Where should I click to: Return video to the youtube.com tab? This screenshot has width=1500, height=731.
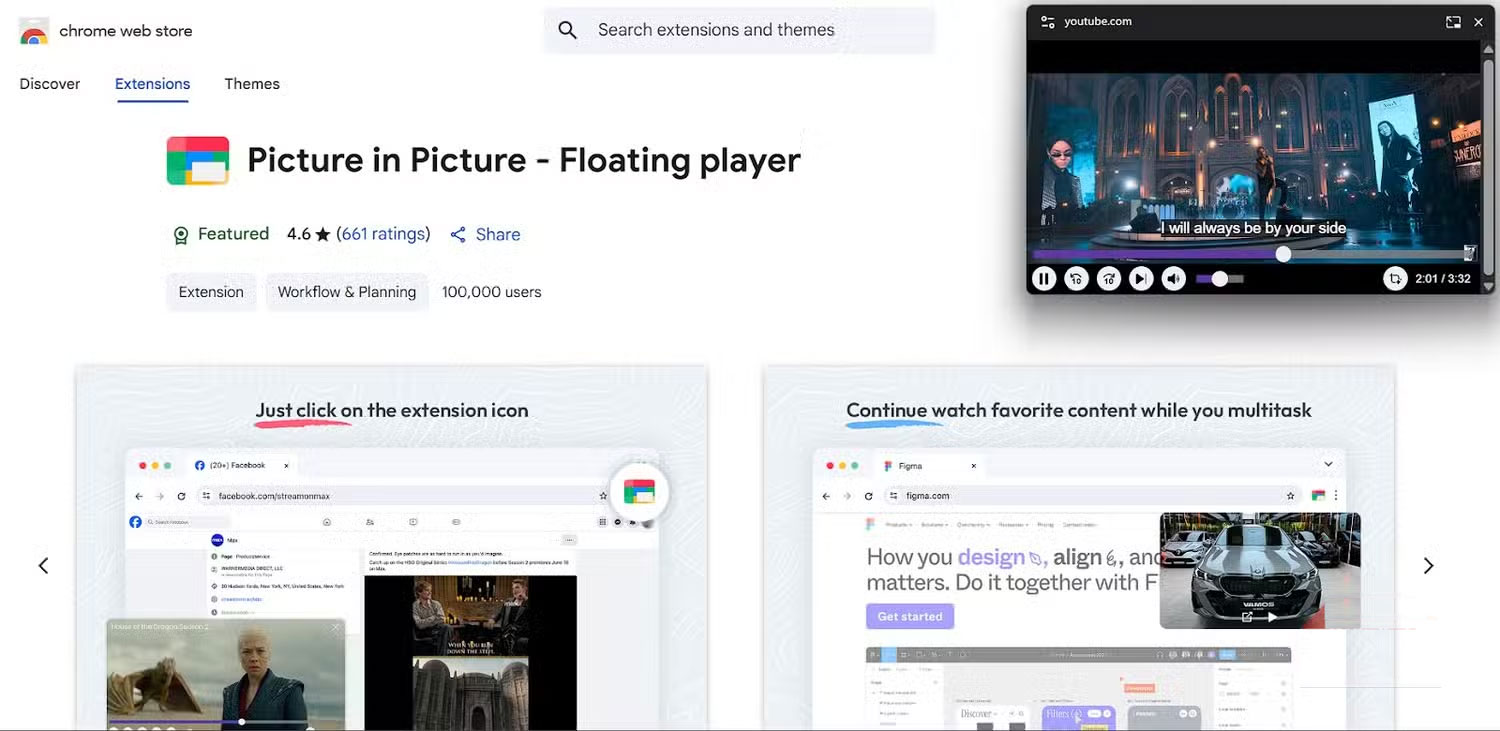[1453, 21]
